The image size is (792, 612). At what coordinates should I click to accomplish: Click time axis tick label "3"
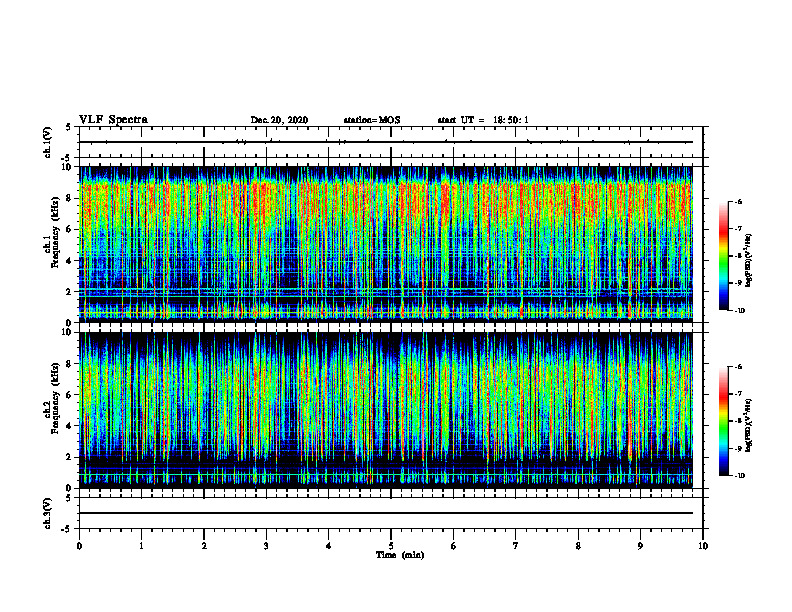[266, 546]
